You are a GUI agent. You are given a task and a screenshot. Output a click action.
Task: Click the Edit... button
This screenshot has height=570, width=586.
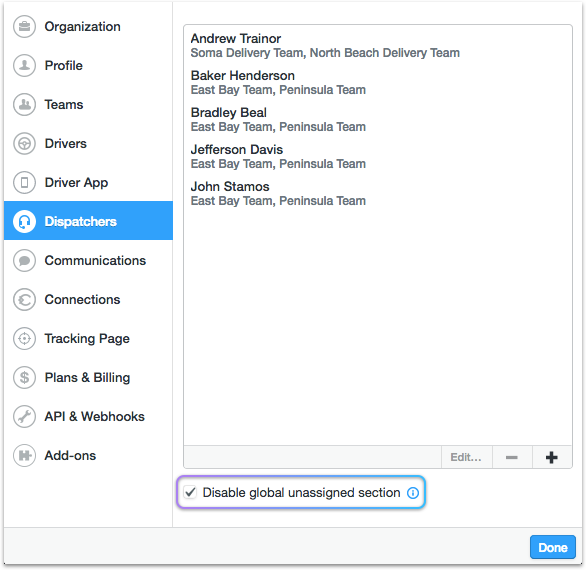click(x=466, y=457)
